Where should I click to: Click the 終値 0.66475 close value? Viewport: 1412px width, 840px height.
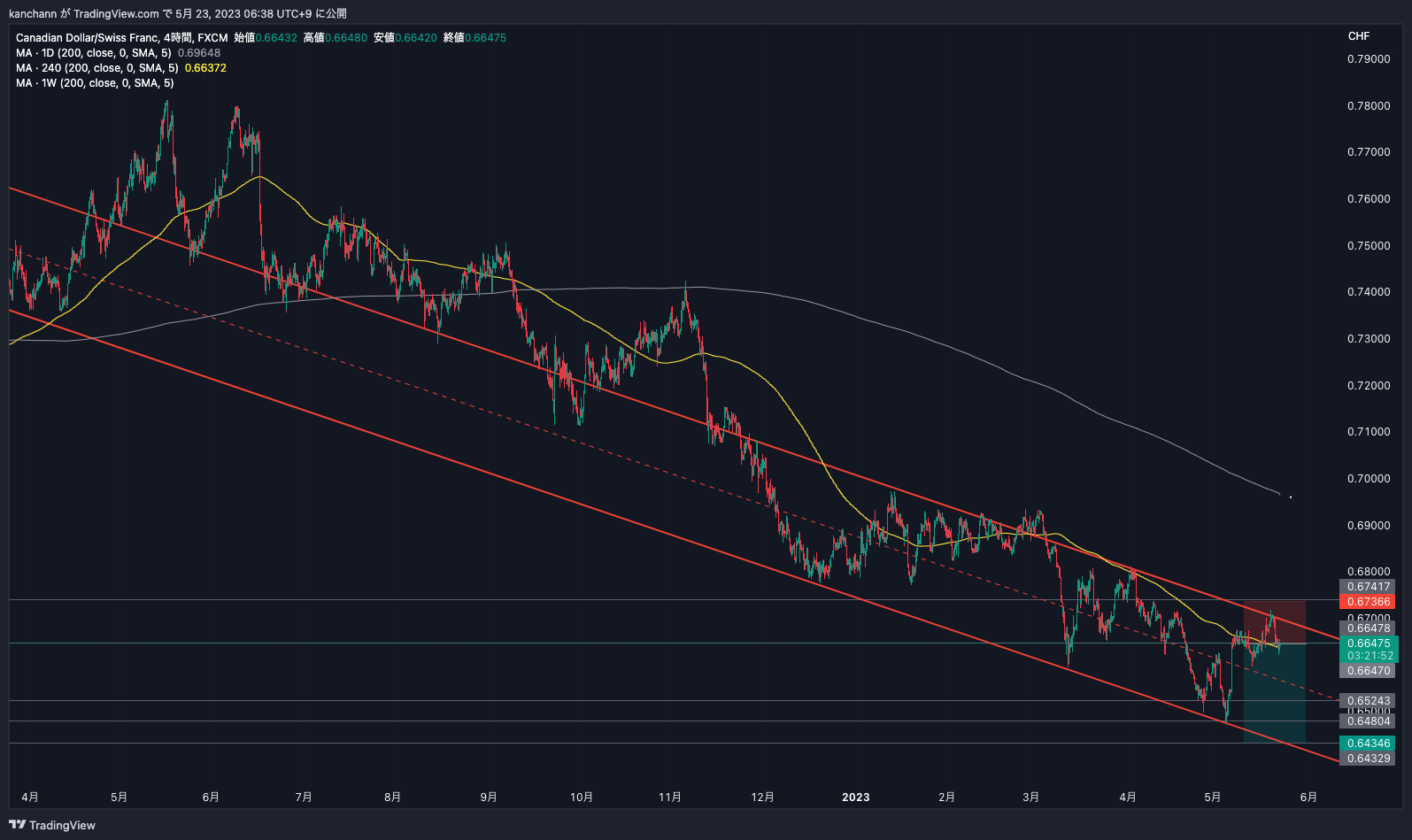pyautogui.click(x=475, y=38)
